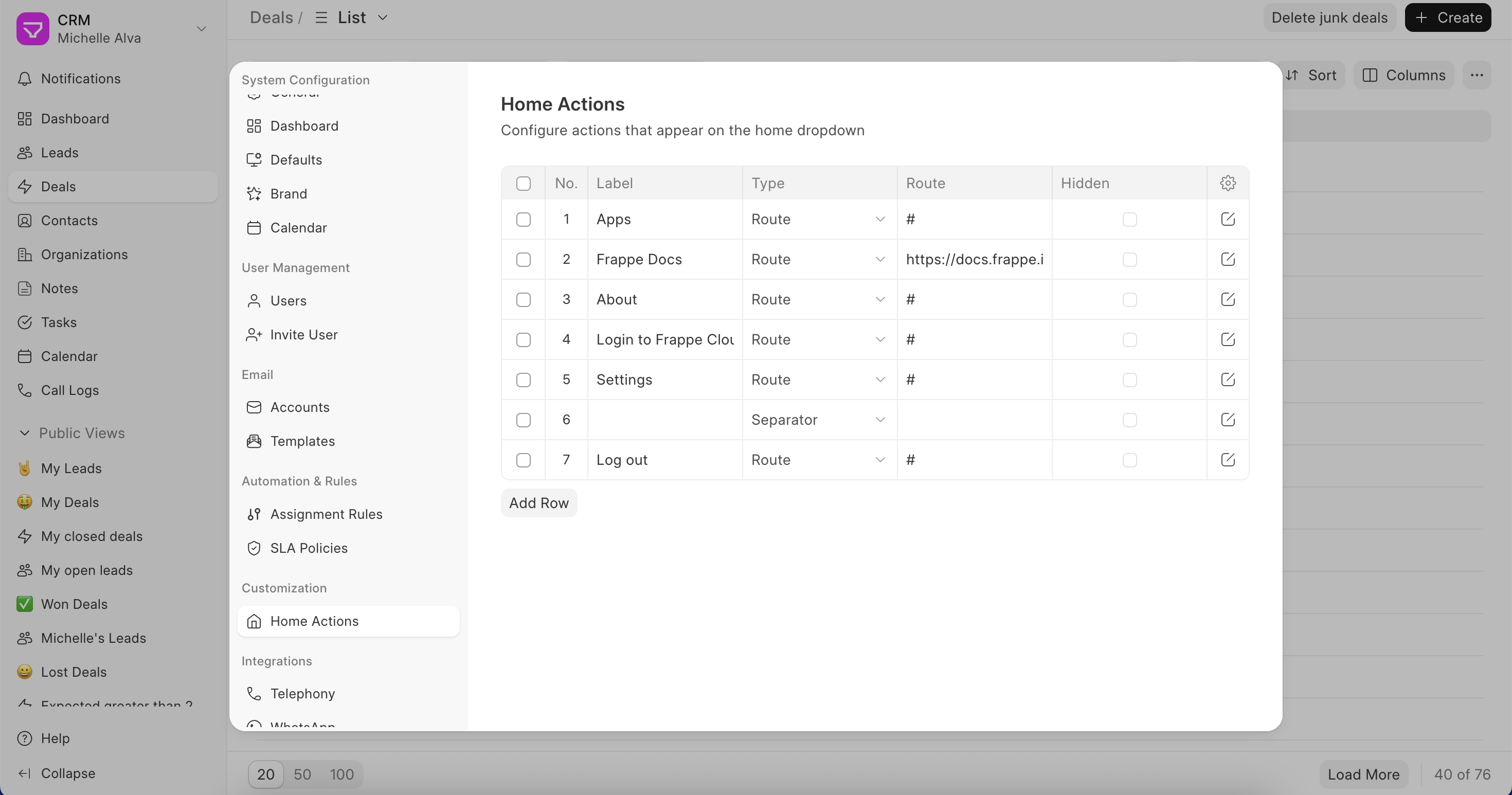
Task: Click the Brand sparkle icon
Action: [x=254, y=194]
